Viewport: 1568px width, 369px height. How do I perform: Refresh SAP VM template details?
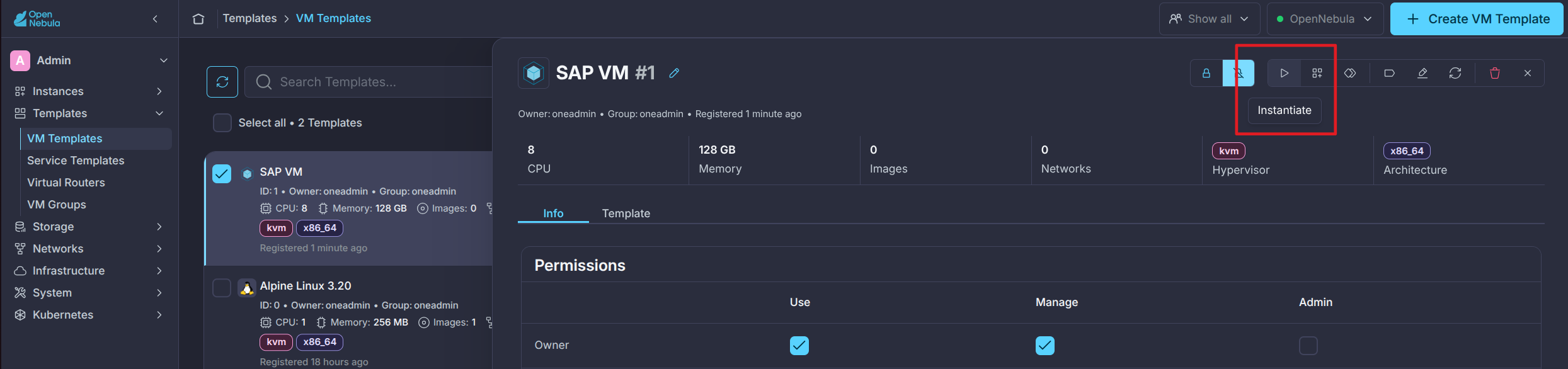(x=1455, y=73)
